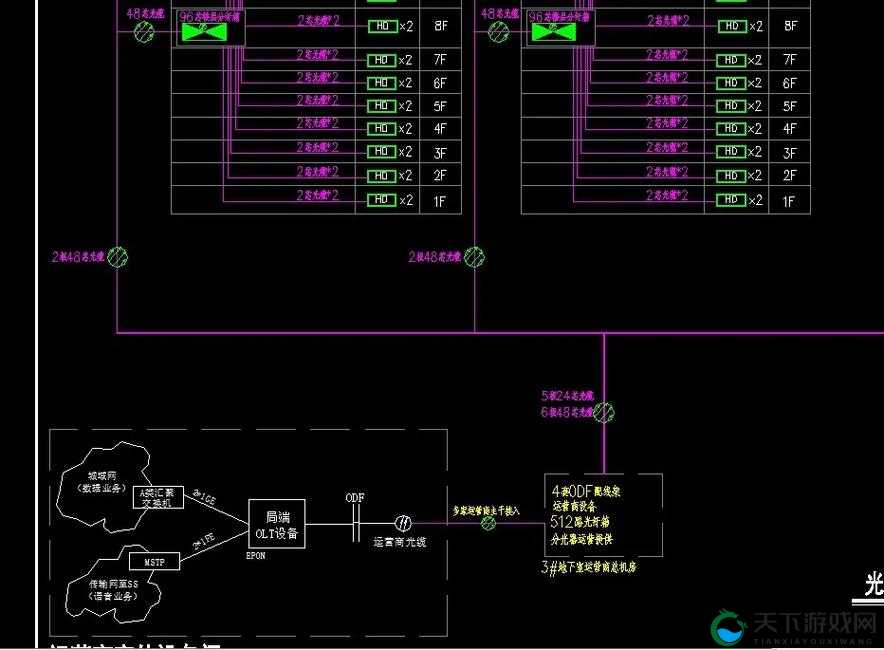Select the 8F HD box in left riser
The height and width of the screenshot is (650, 884).
pyautogui.click(x=382, y=26)
